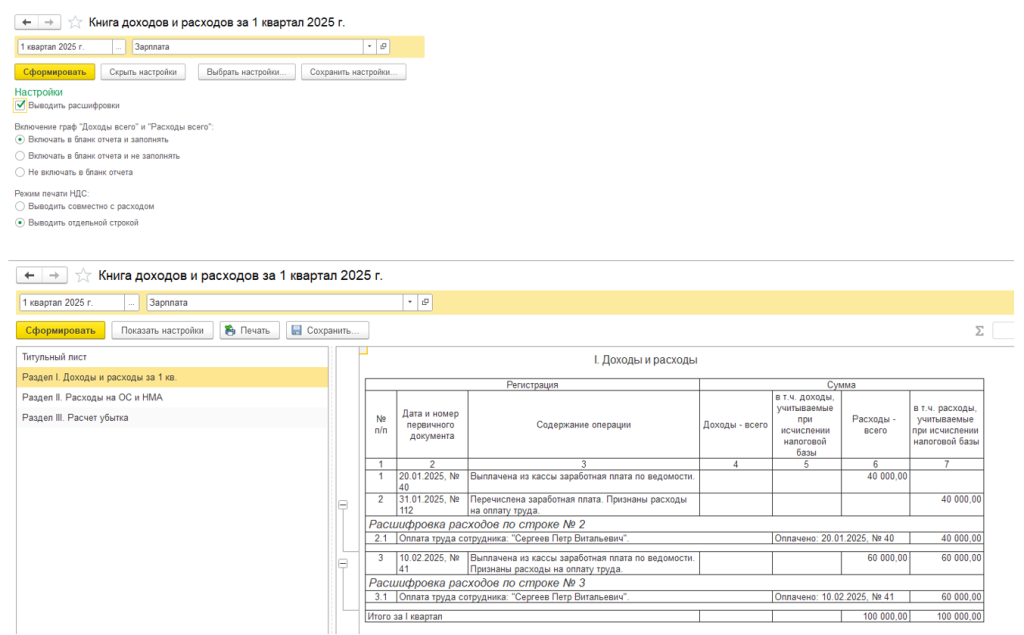Go back using arrow above Показать настройки

pos(30,275)
